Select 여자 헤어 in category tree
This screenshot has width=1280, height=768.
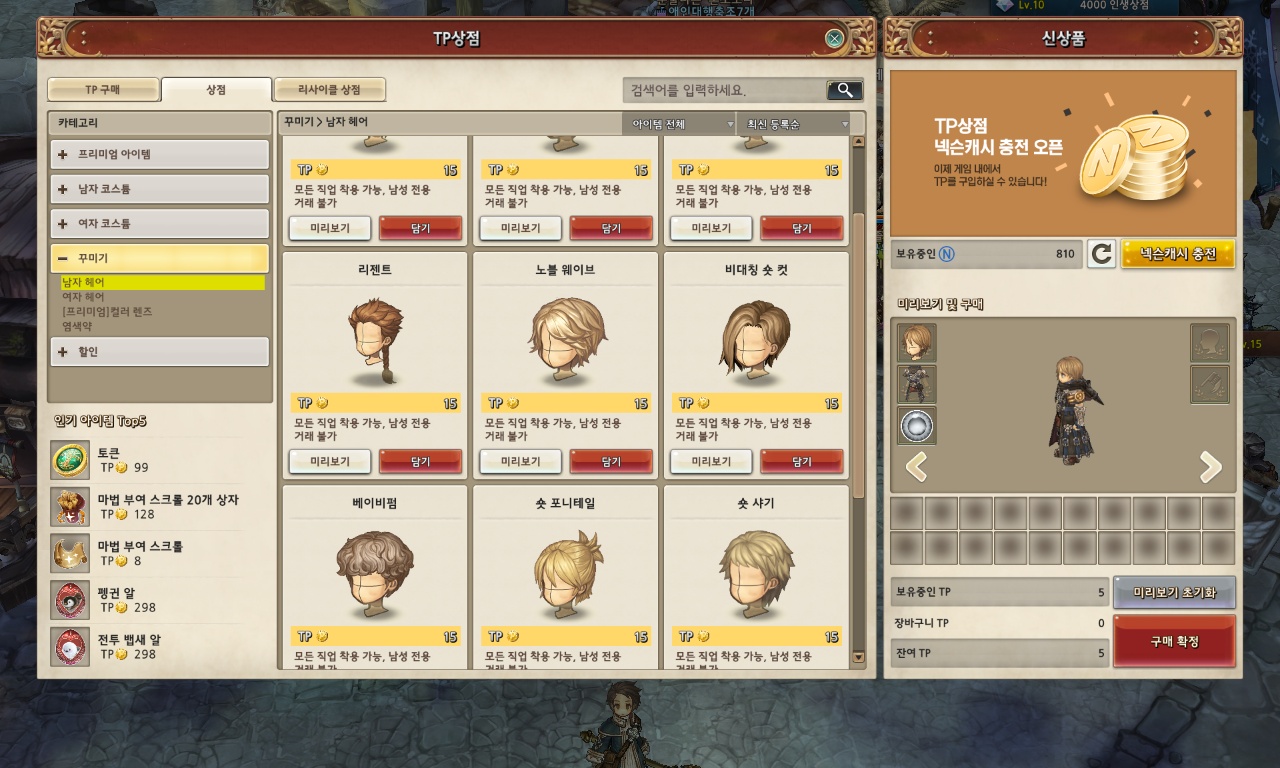[83, 297]
